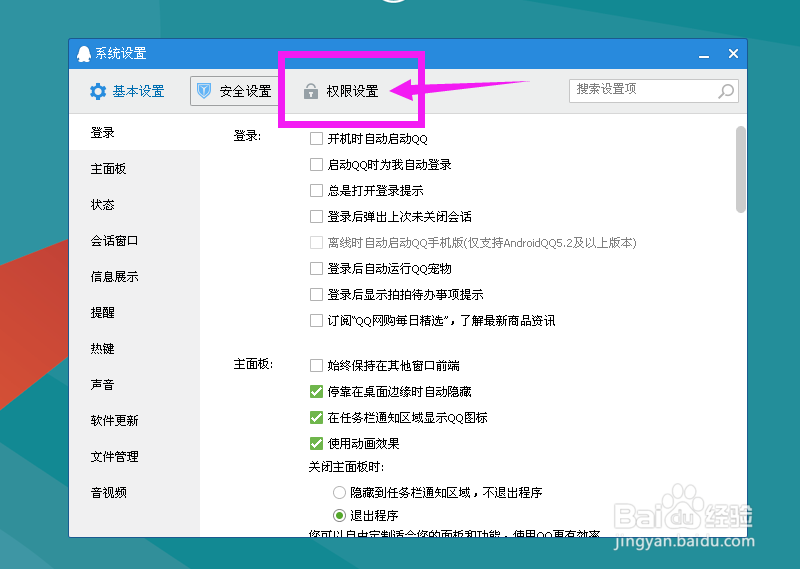Click the QQ penguin logo in title bar
The height and width of the screenshot is (569, 800).
84,54
